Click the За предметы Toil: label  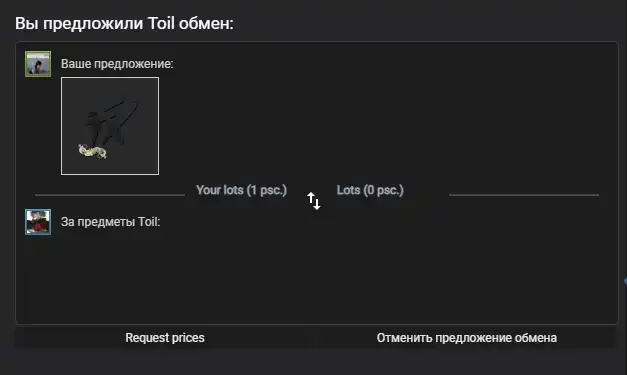(110, 222)
